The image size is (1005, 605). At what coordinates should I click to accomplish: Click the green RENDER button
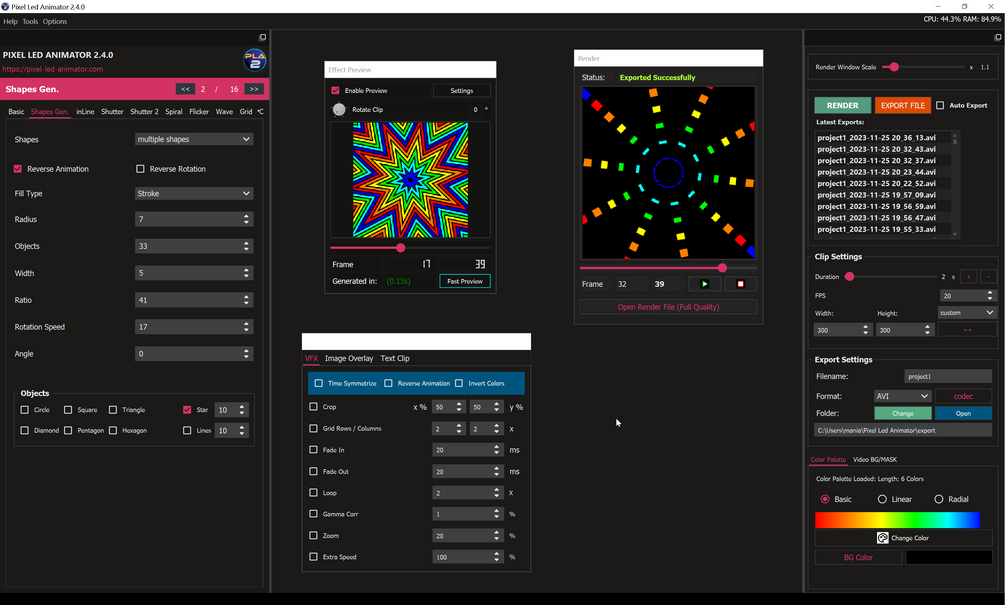pos(842,105)
